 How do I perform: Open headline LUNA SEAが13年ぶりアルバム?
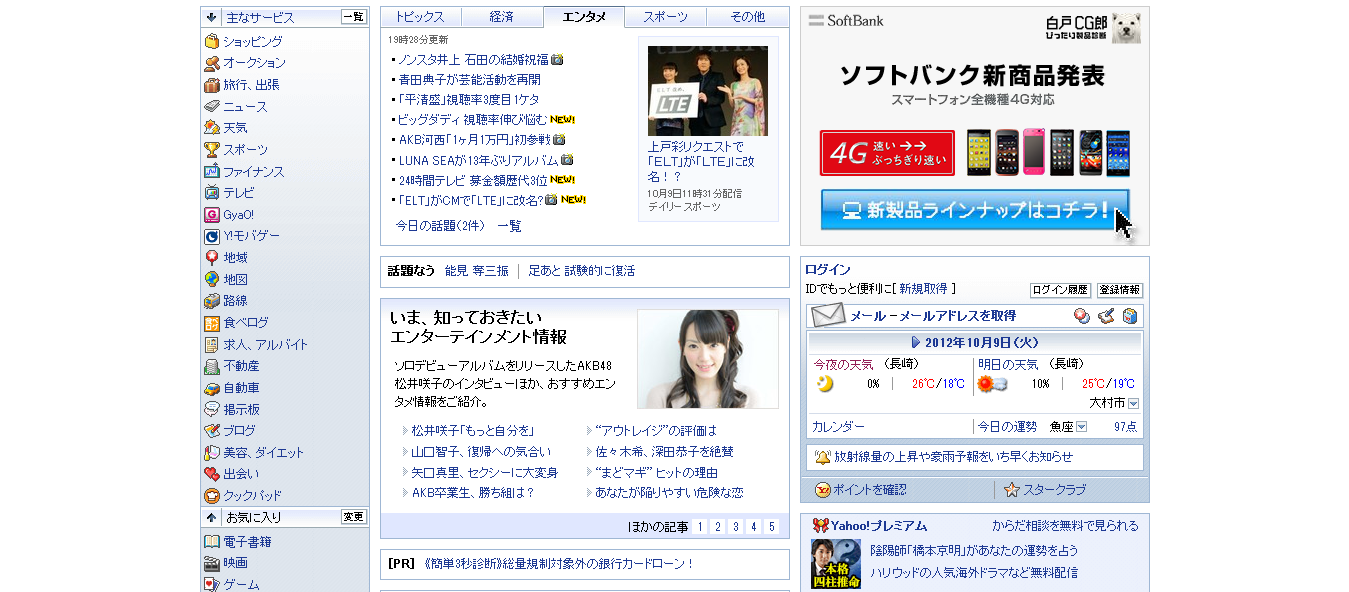(478, 159)
